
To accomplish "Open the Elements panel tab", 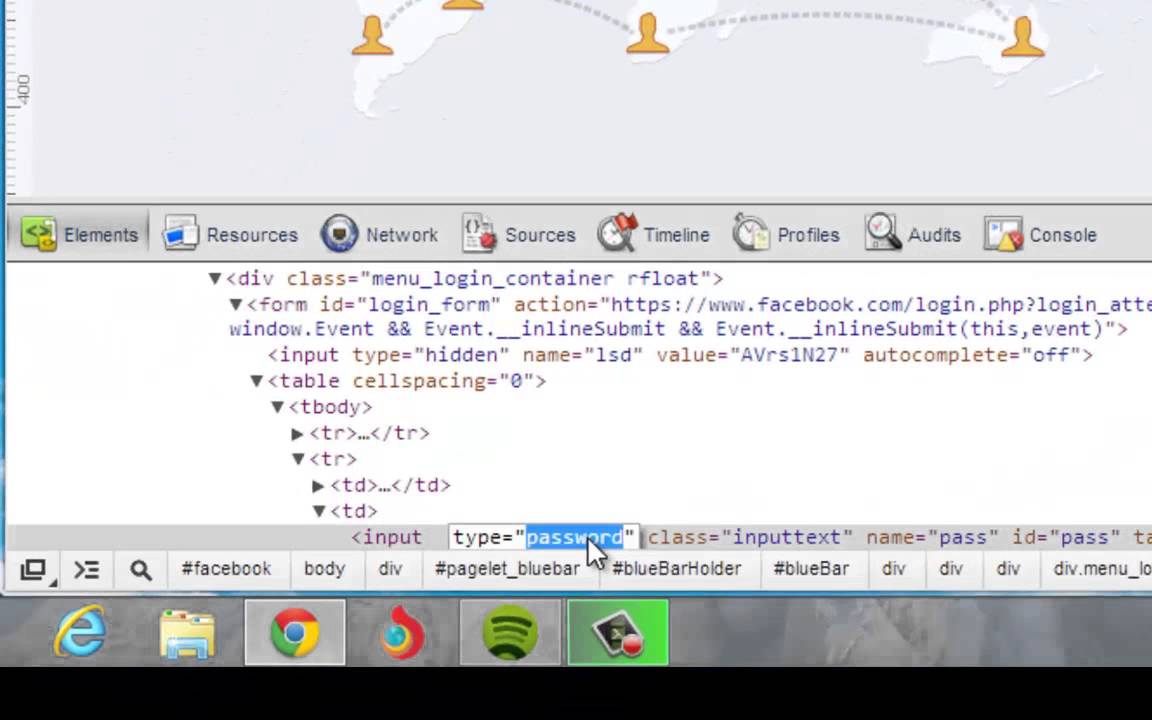I will [x=79, y=234].
